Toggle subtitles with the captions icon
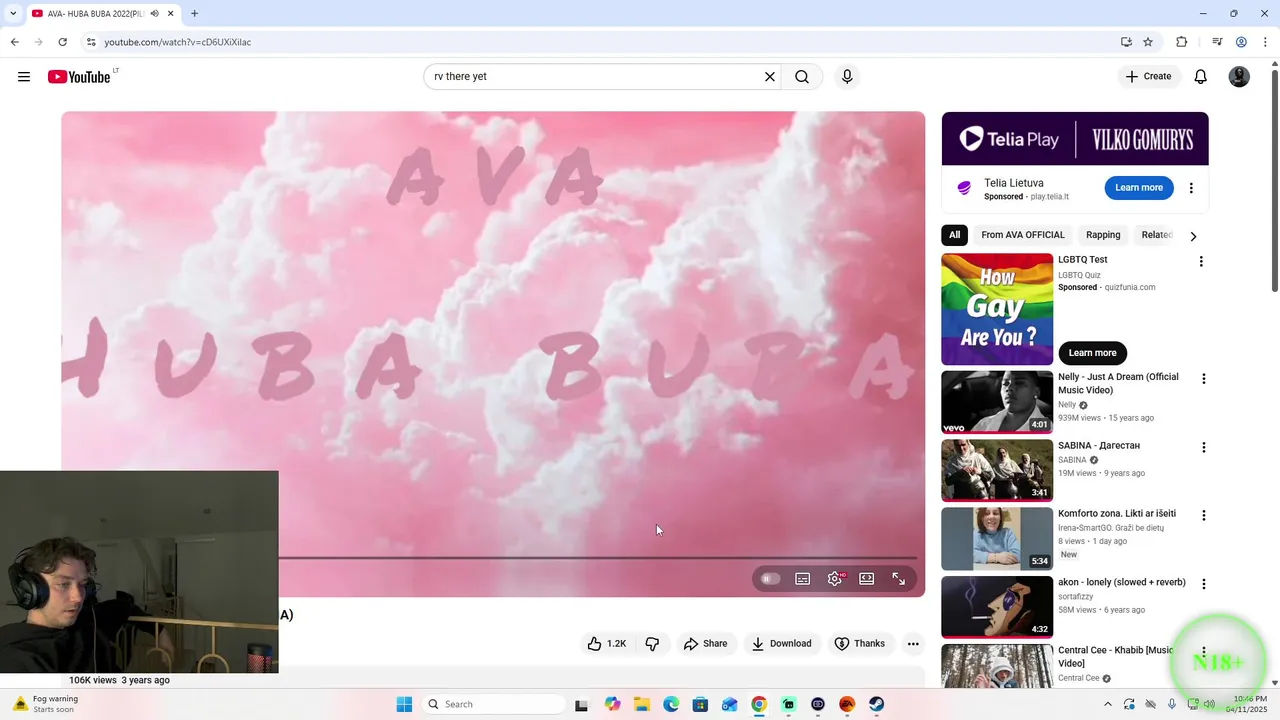This screenshot has width=1280, height=720. (803, 579)
